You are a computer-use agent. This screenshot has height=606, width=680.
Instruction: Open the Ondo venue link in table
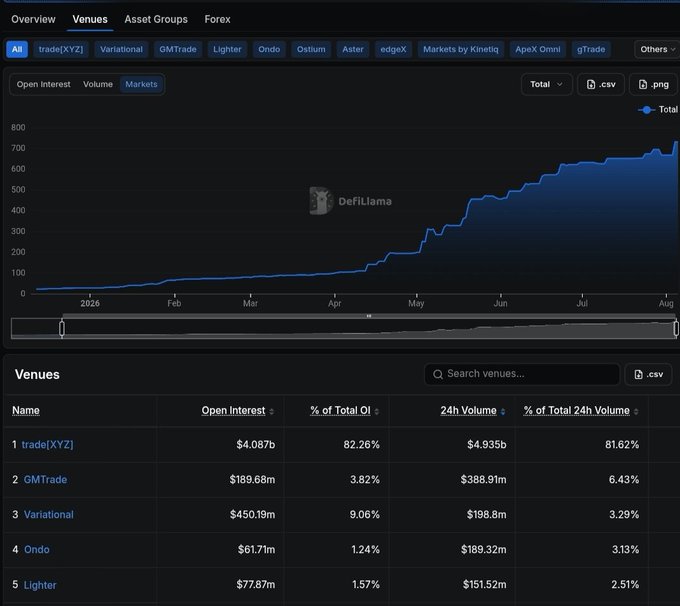(x=36, y=550)
